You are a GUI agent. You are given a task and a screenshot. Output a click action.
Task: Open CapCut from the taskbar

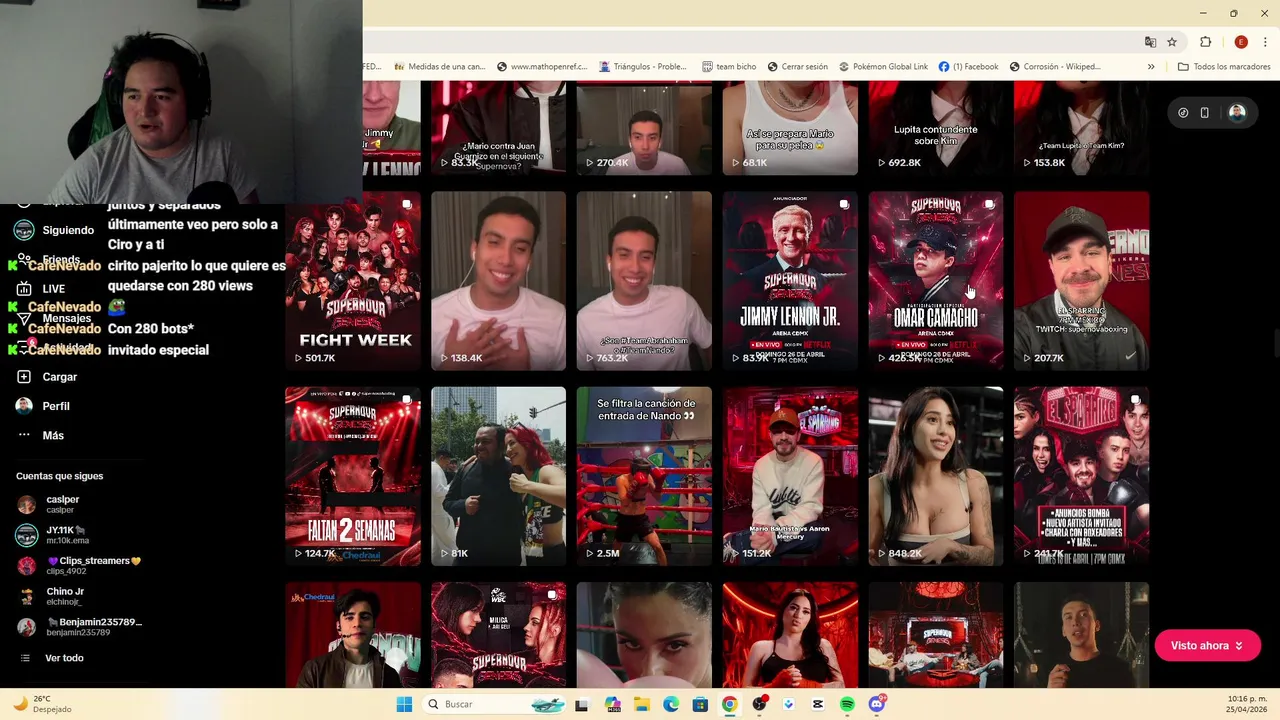click(818, 704)
